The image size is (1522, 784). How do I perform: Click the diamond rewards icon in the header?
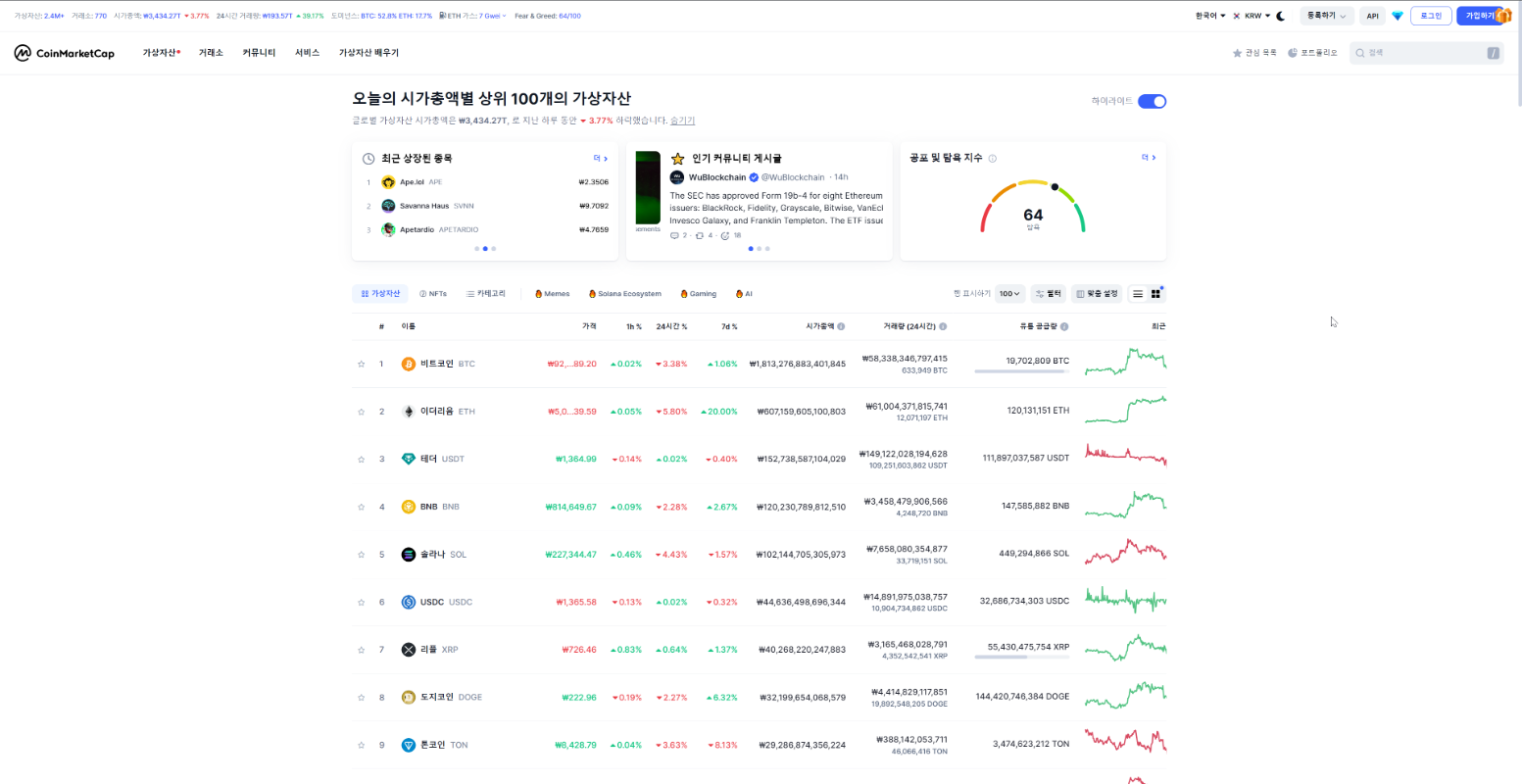point(1398,15)
